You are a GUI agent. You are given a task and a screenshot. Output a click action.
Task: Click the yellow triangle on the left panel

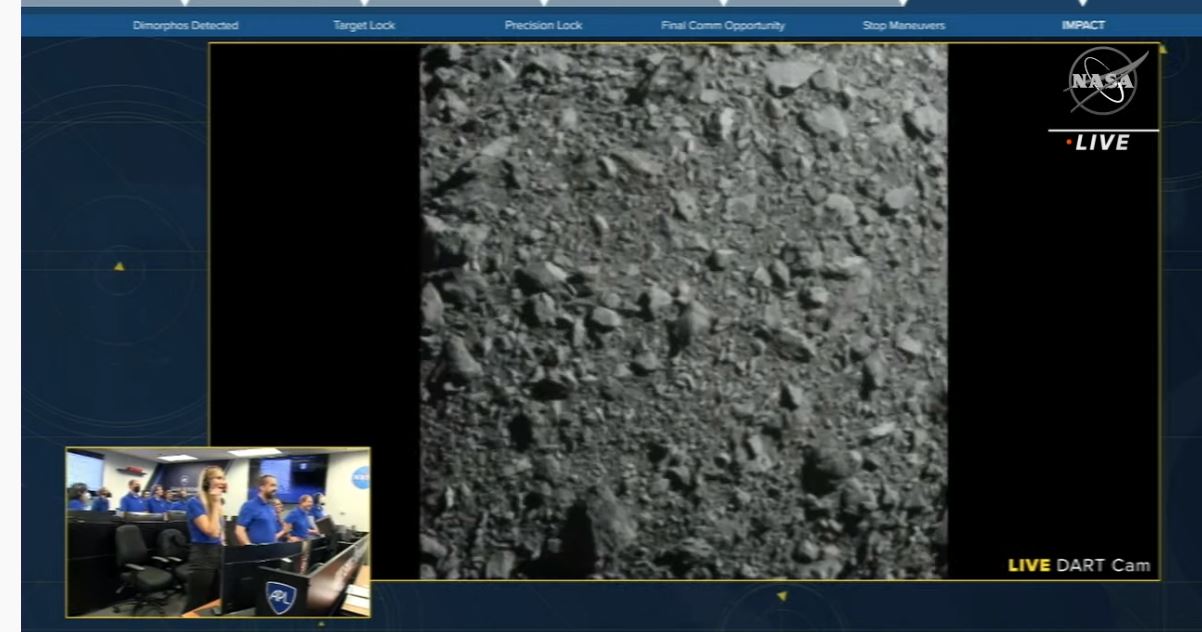119,266
